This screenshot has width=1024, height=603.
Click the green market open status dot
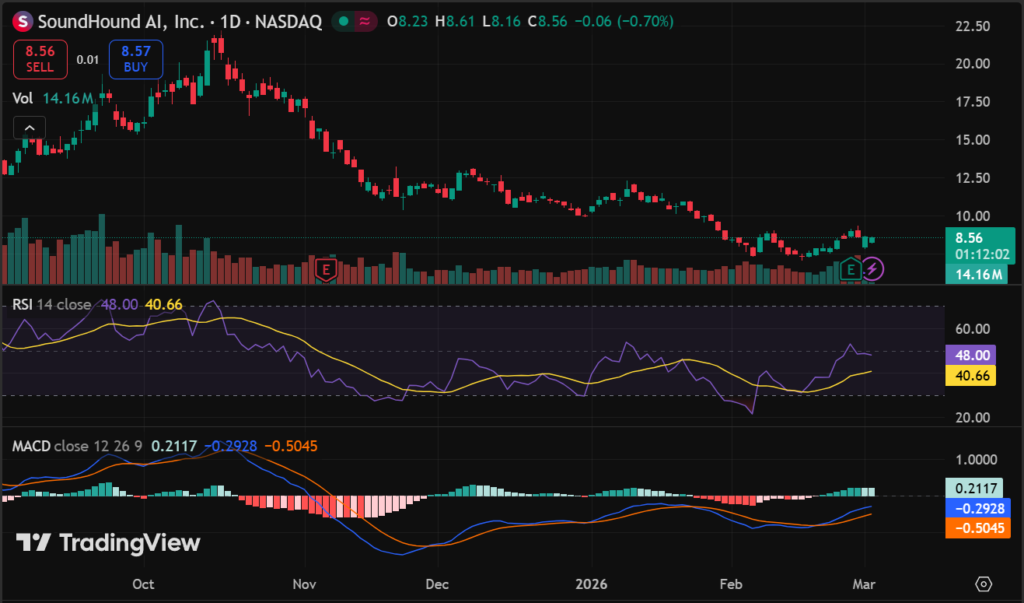click(x=343, y=22)
